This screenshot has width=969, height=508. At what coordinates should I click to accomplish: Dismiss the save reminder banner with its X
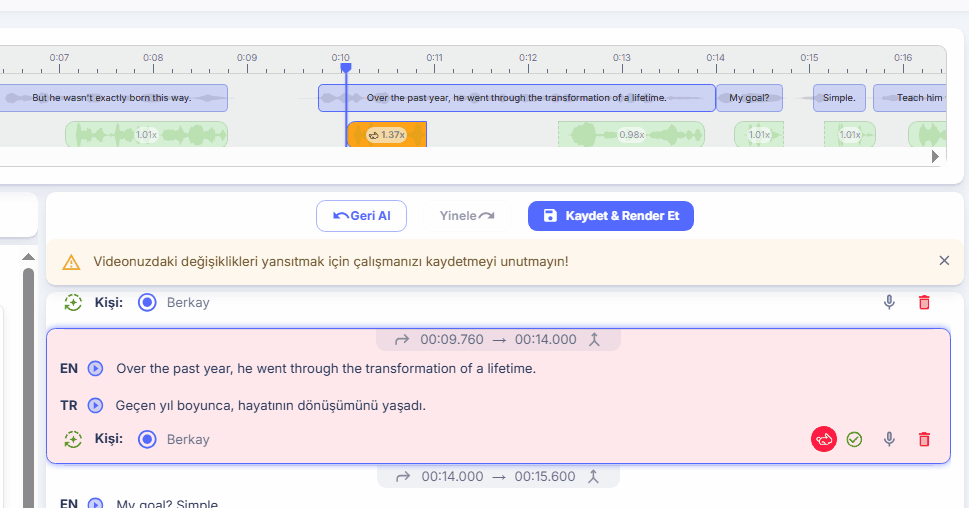944,261
